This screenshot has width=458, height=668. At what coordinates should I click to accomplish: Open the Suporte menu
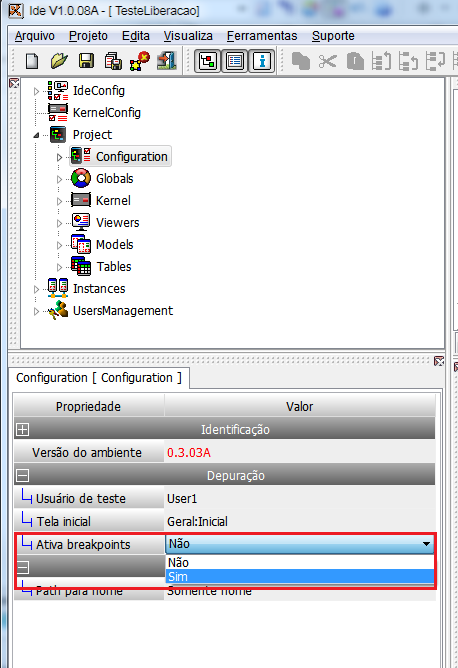coord(333,36)
